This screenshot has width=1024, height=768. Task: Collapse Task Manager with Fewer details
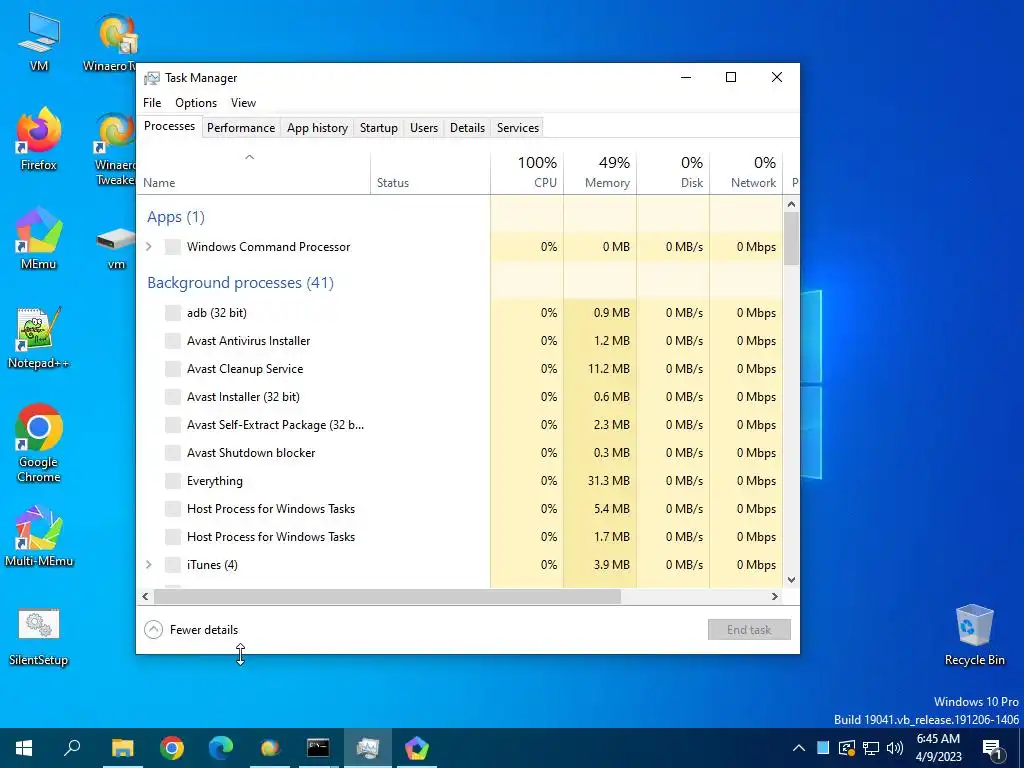click(191, 630)
